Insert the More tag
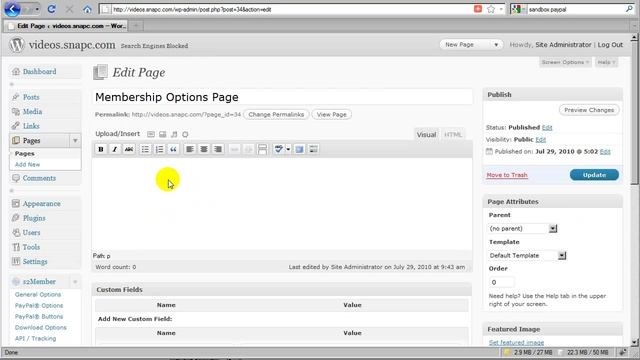 click(x=262, y=149)
